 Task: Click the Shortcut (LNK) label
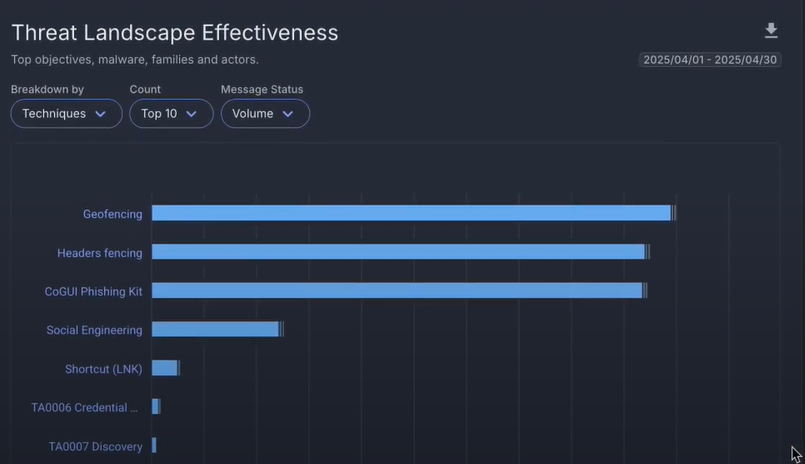pyautogui.click(x=103, y=369)
